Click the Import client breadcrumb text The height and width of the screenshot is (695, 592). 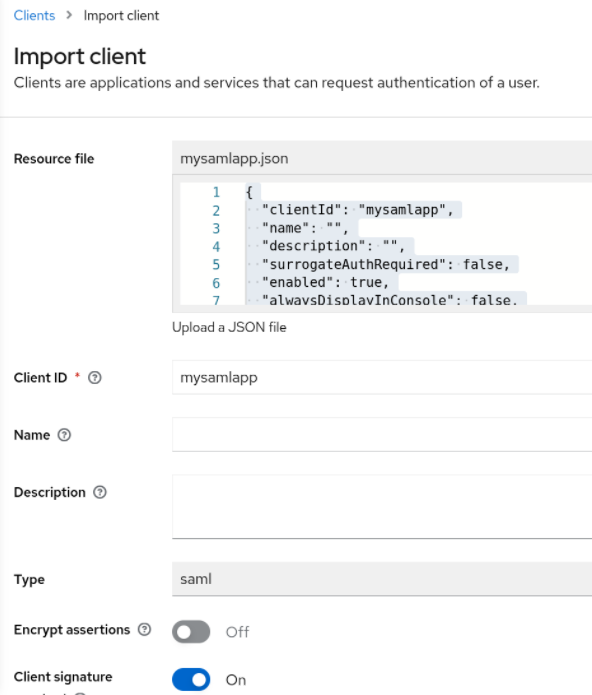pos(121,16)
